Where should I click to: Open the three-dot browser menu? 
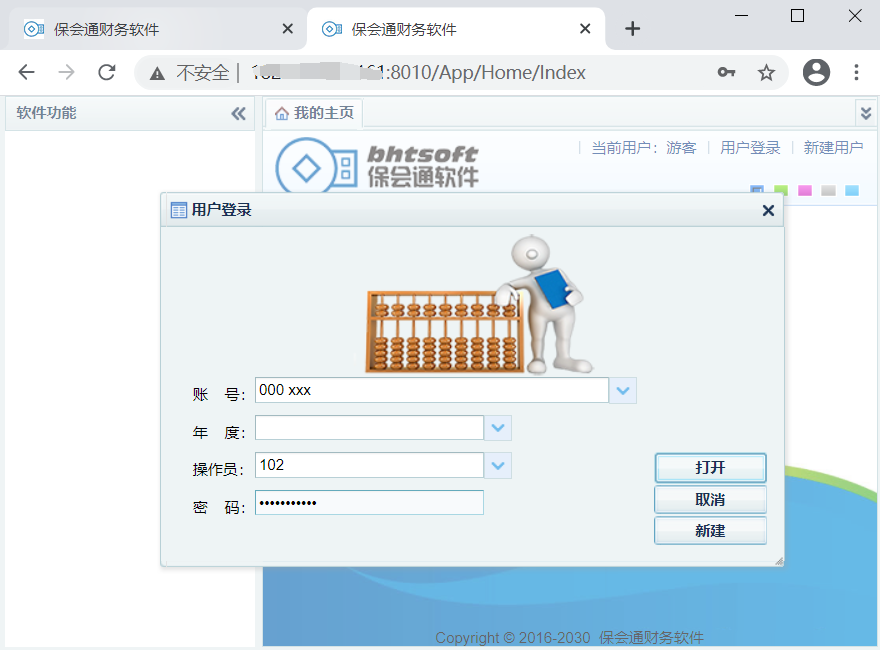(855, 72)
